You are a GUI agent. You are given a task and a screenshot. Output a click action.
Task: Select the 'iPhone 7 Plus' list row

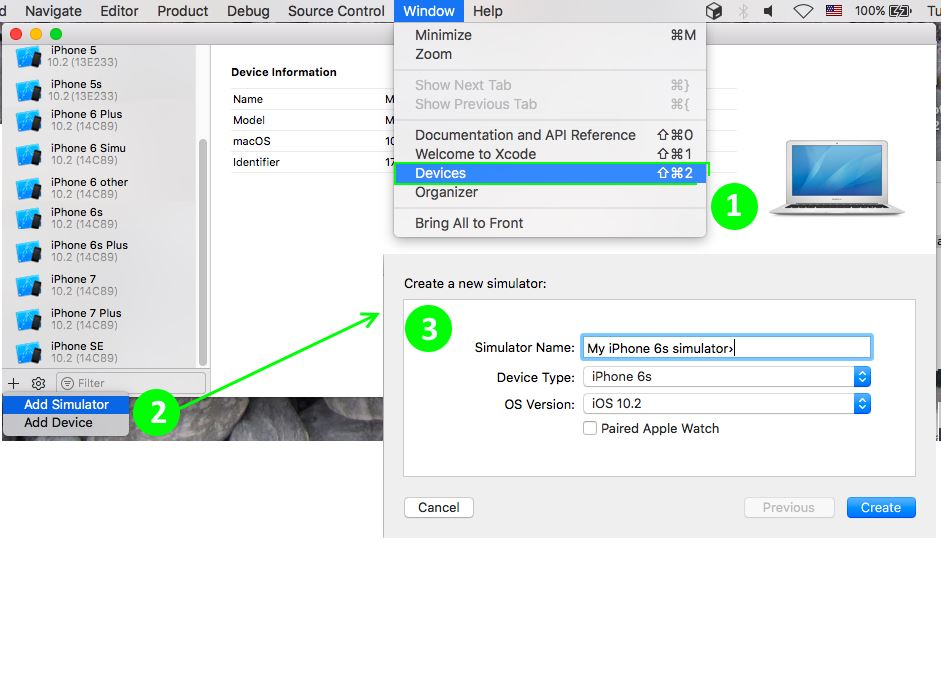coord(99,319)
